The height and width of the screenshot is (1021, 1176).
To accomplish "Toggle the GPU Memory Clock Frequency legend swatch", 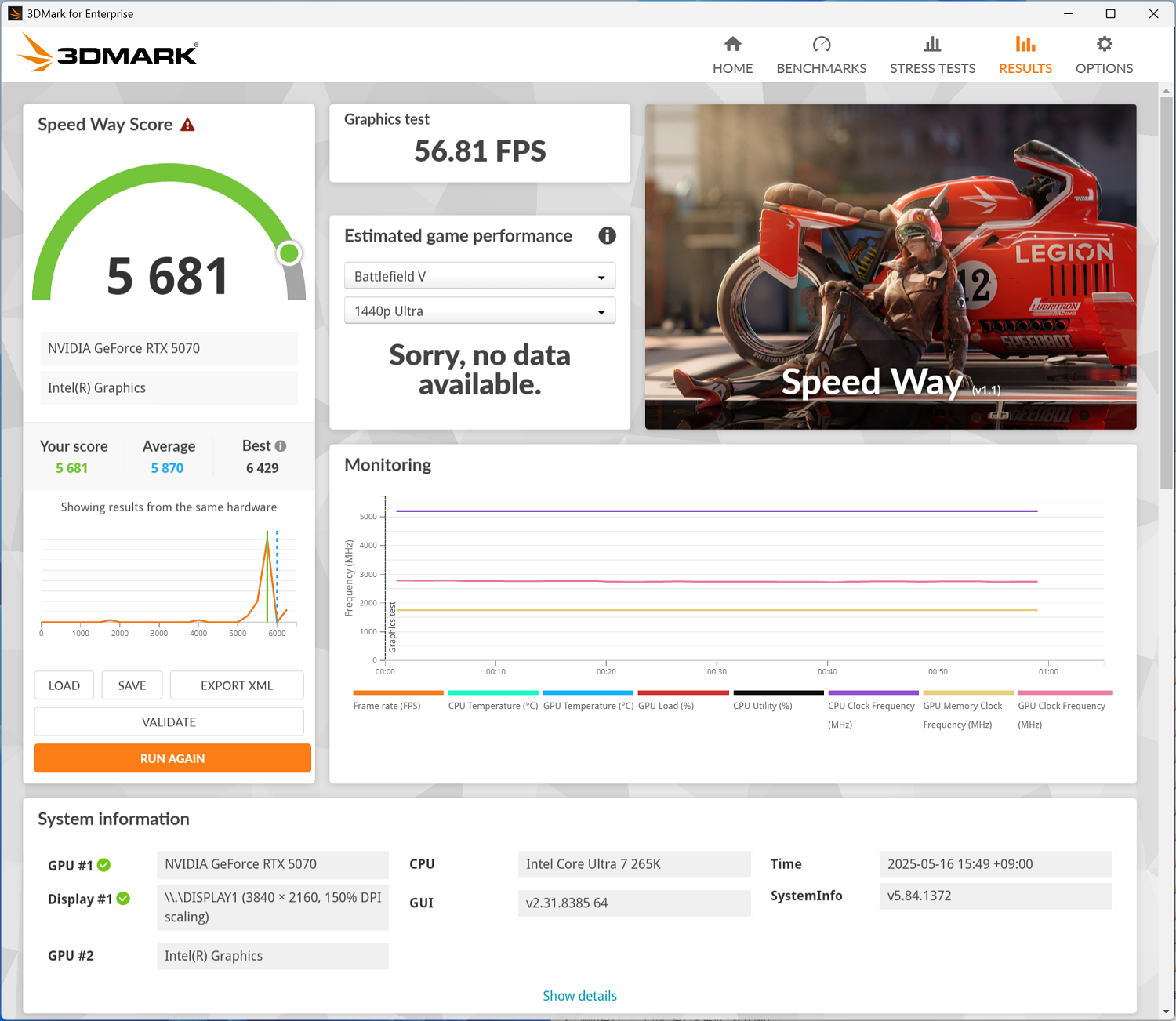I will (x=968, y=692).
